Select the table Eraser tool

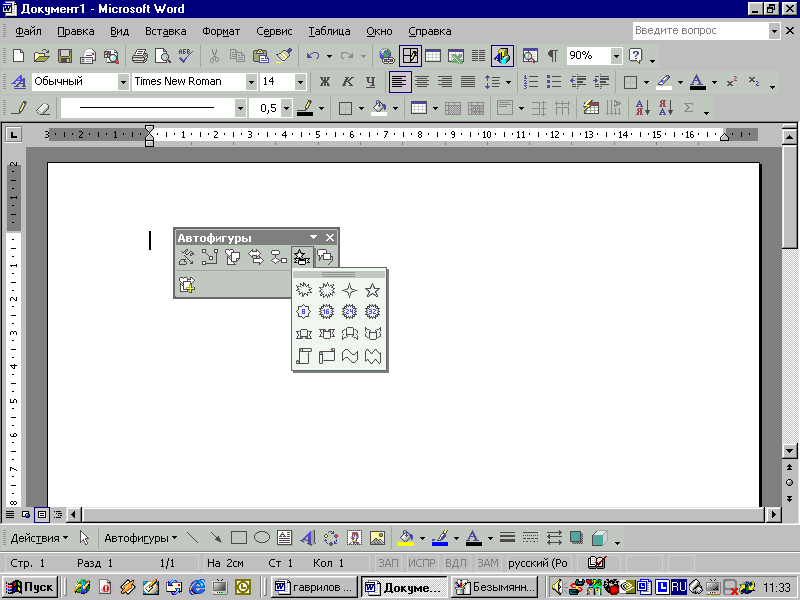click(43, 108)
